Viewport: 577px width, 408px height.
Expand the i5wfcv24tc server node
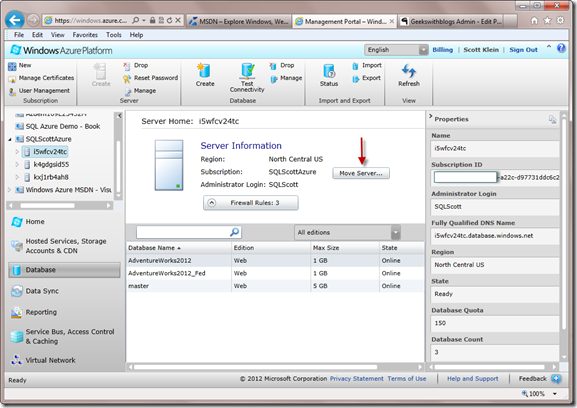tap(17, 152)
